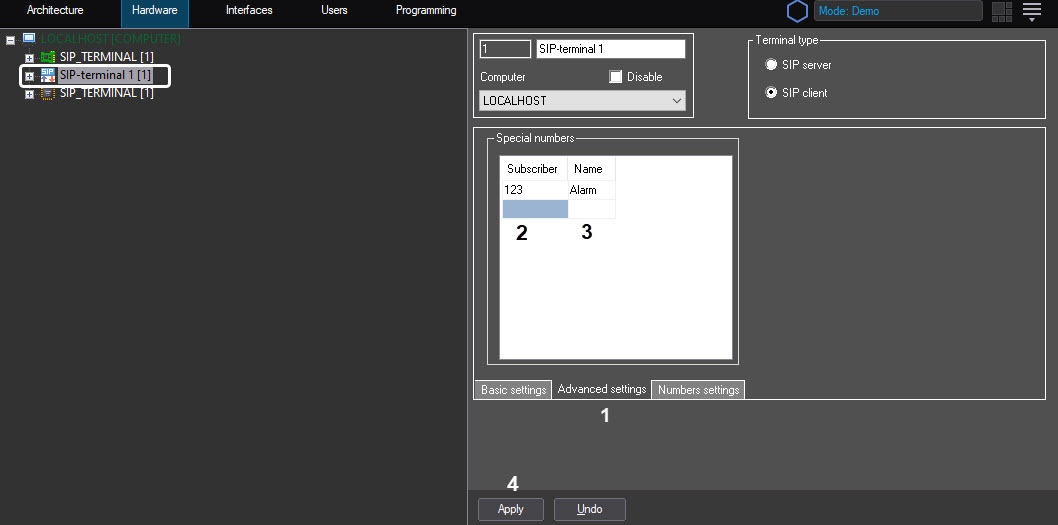The height and width of the screenshot is (525, 1058).
Task: Click the Undo button
Action: point(590,509)
